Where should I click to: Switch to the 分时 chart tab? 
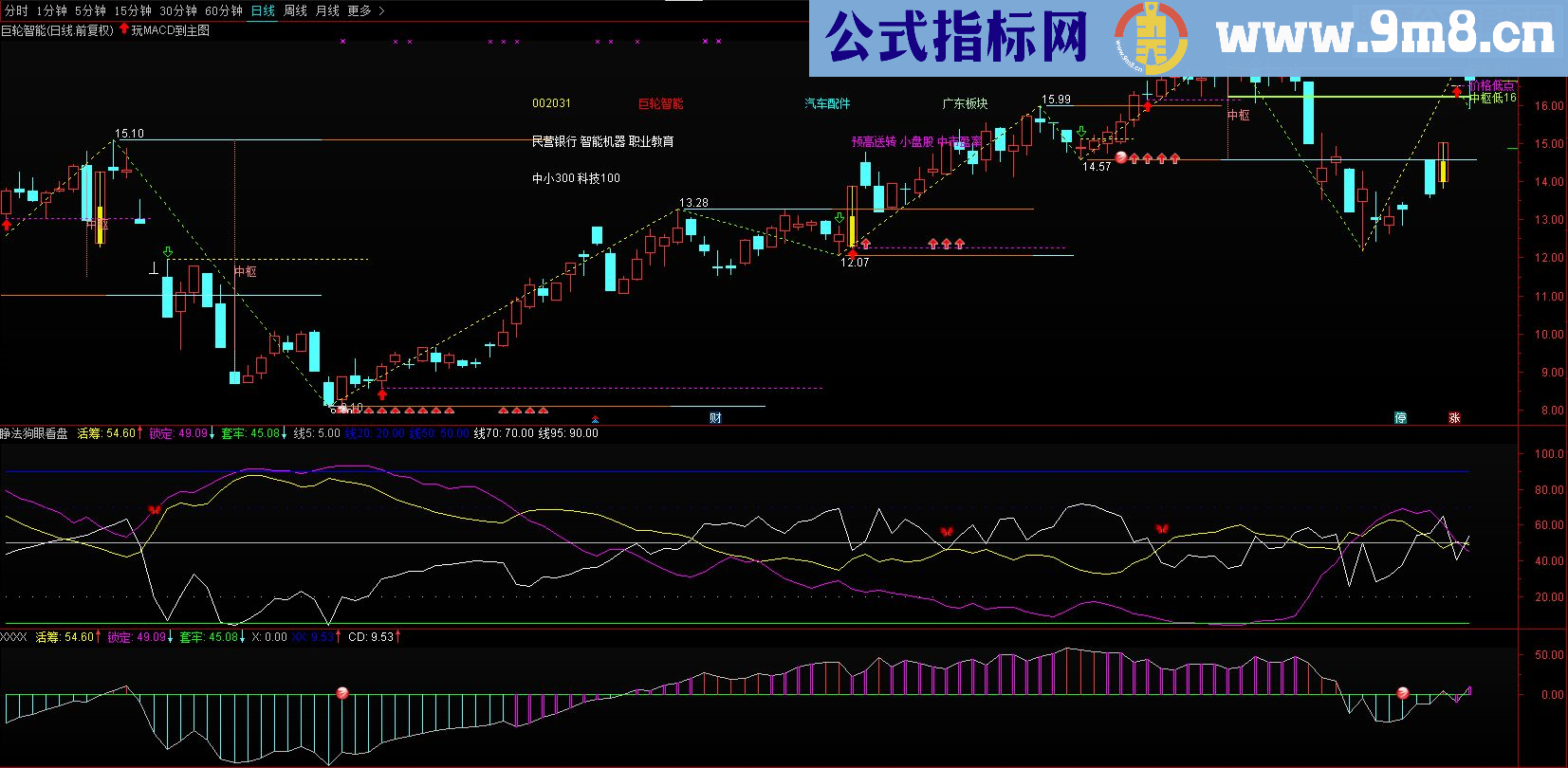[x=16, y=10]
